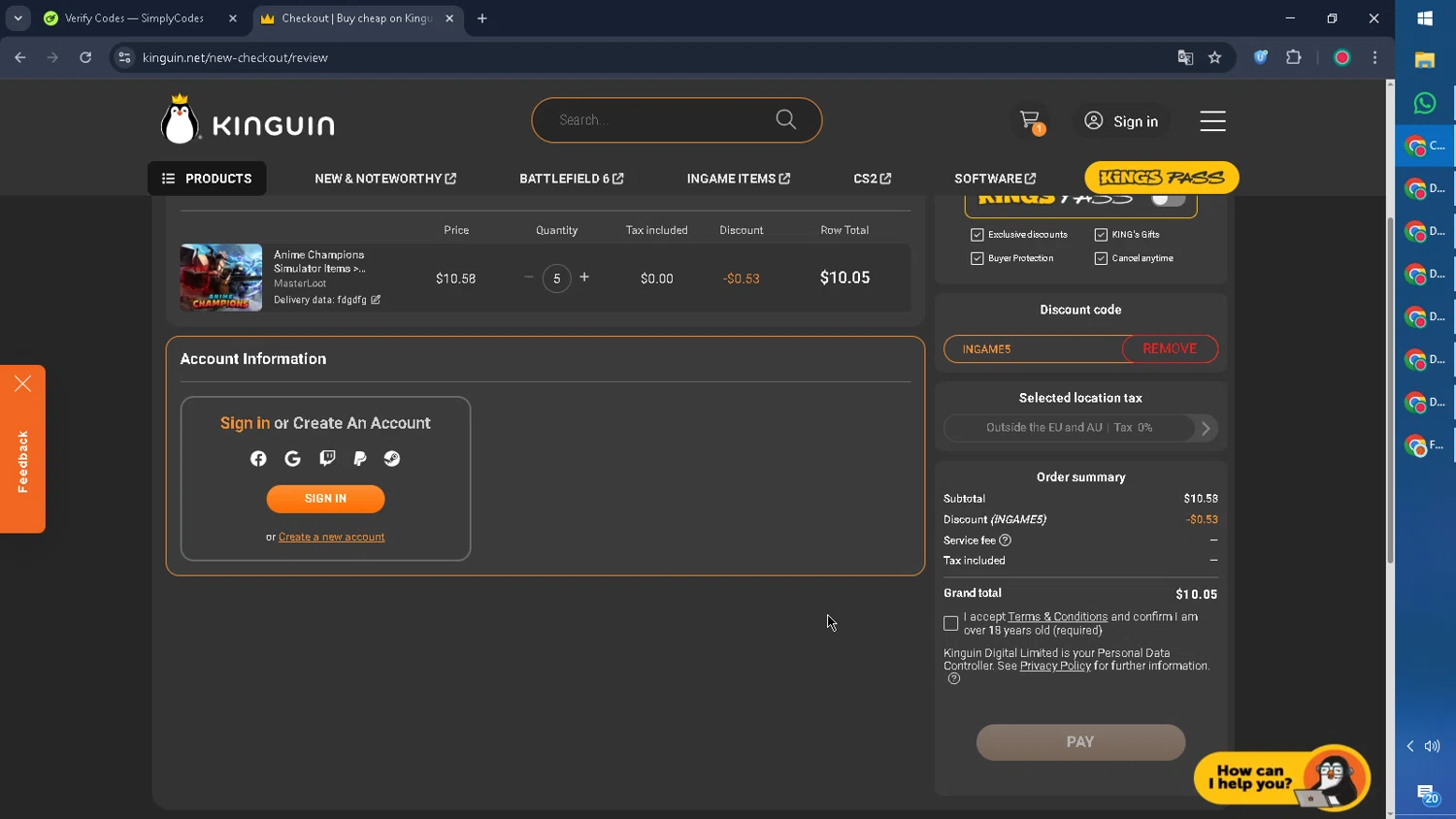Sign in with Twitch icon
The image size is (1456, 819).
coord(327,459)
